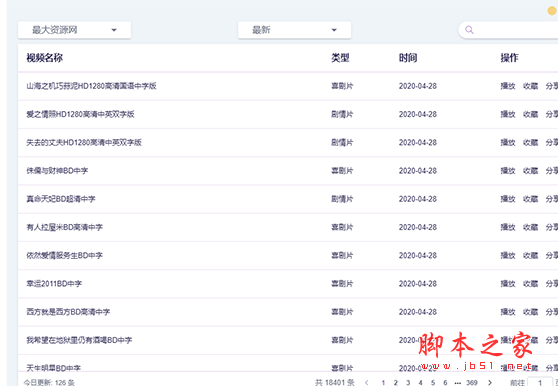Click the 今日更新: 126 条 status text

[x=49, y=383]
